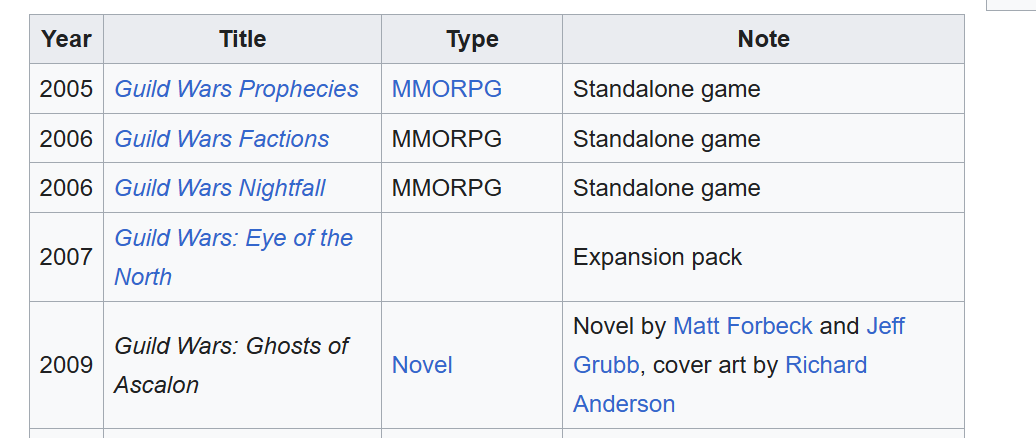This screenshot has height=438, width=1036.
Task: Click Standalone game note in Factions row
Action: click(x=667, y=139)
